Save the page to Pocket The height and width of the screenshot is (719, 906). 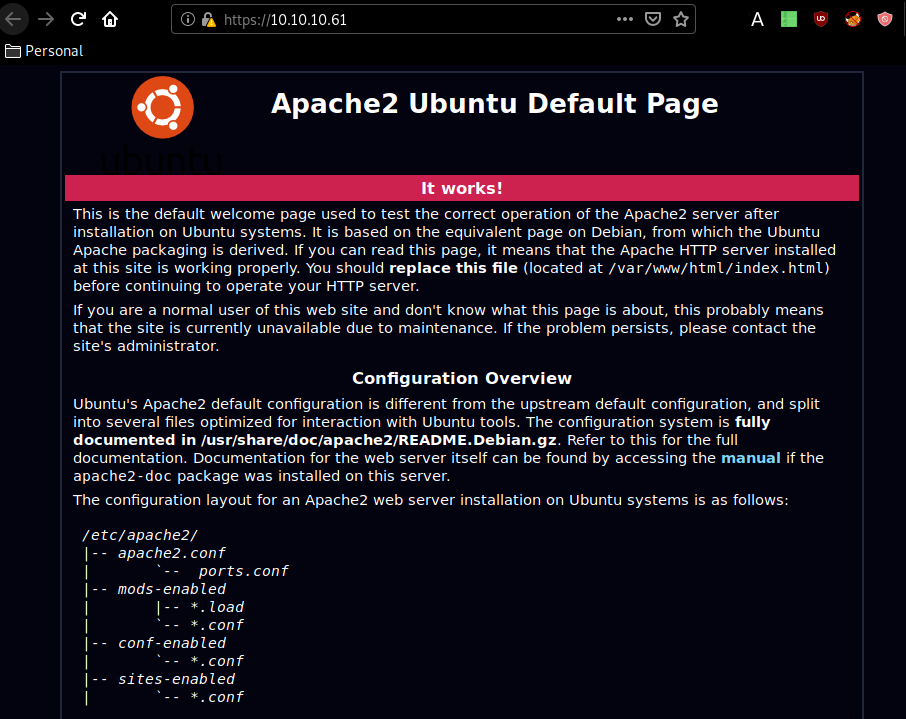click(652, 19)
